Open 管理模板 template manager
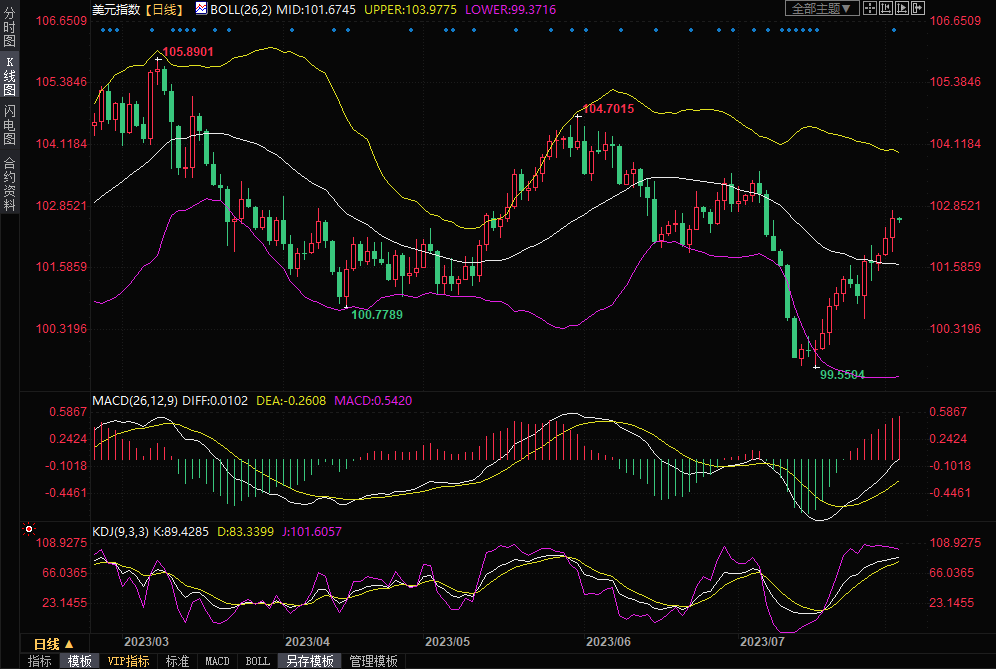 pyautogui.click(x=373, y=661)
